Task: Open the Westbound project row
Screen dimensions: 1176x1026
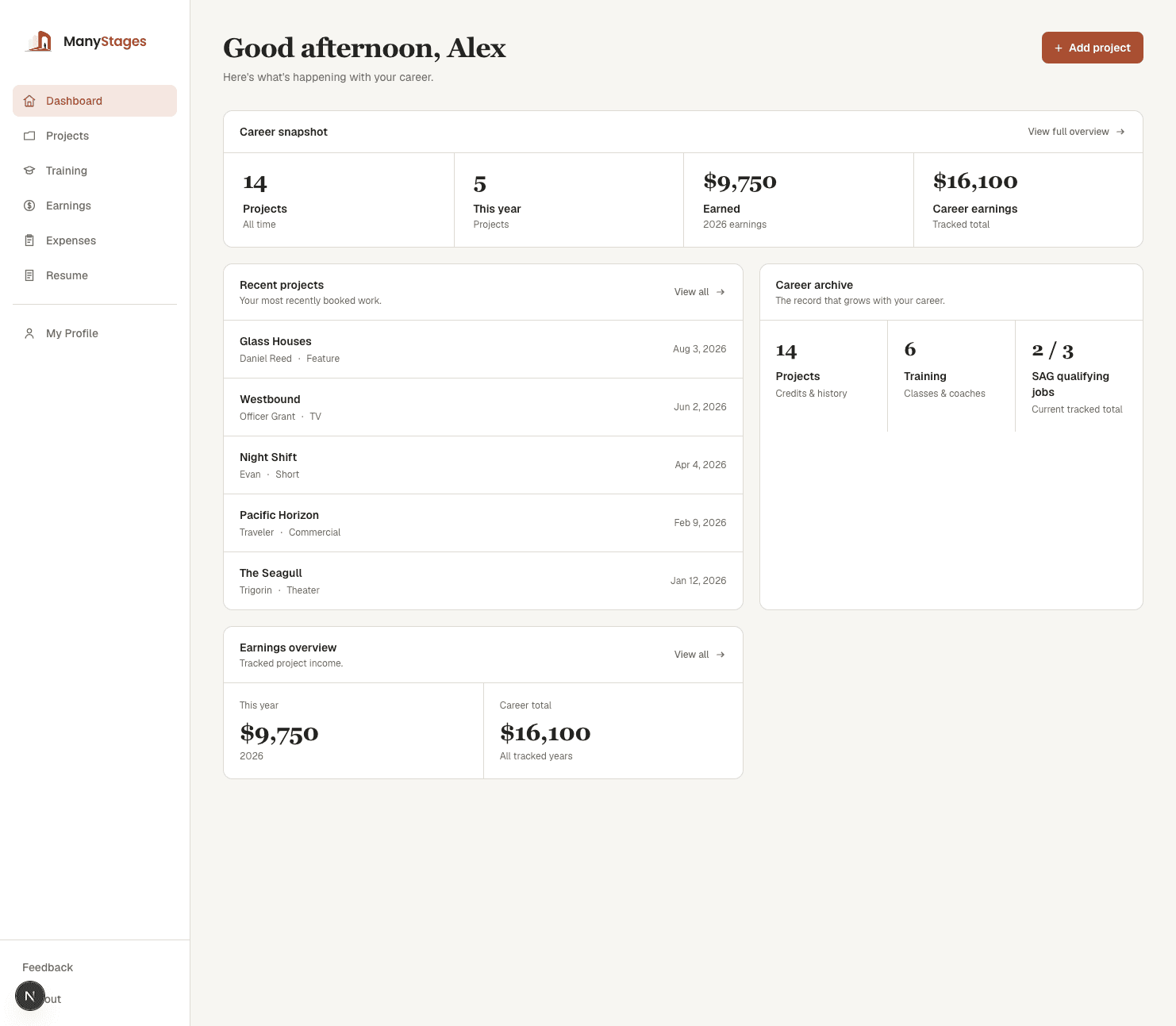Action: (x=483, y=407)
